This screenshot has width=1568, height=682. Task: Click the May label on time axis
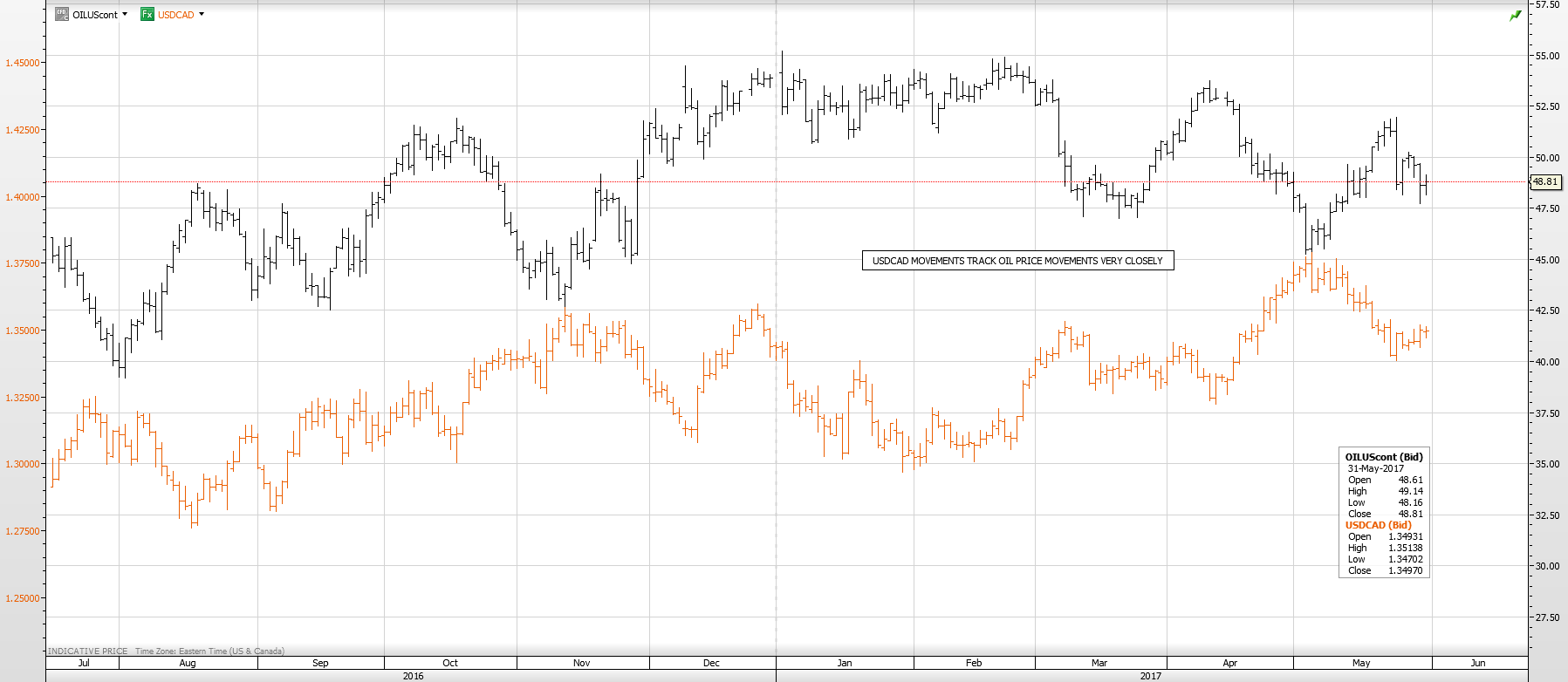(x=1361, y=663)
